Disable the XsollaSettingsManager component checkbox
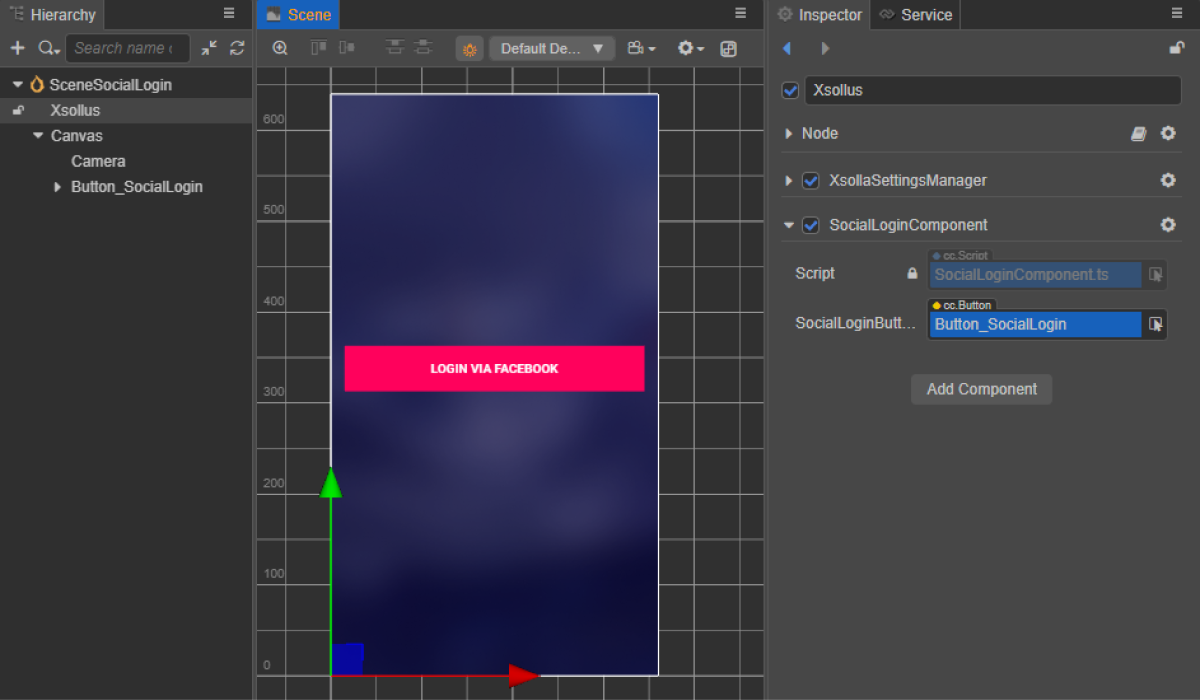Screen dimensions: 1200x700 pyautogui.click(x=811, y=181)
